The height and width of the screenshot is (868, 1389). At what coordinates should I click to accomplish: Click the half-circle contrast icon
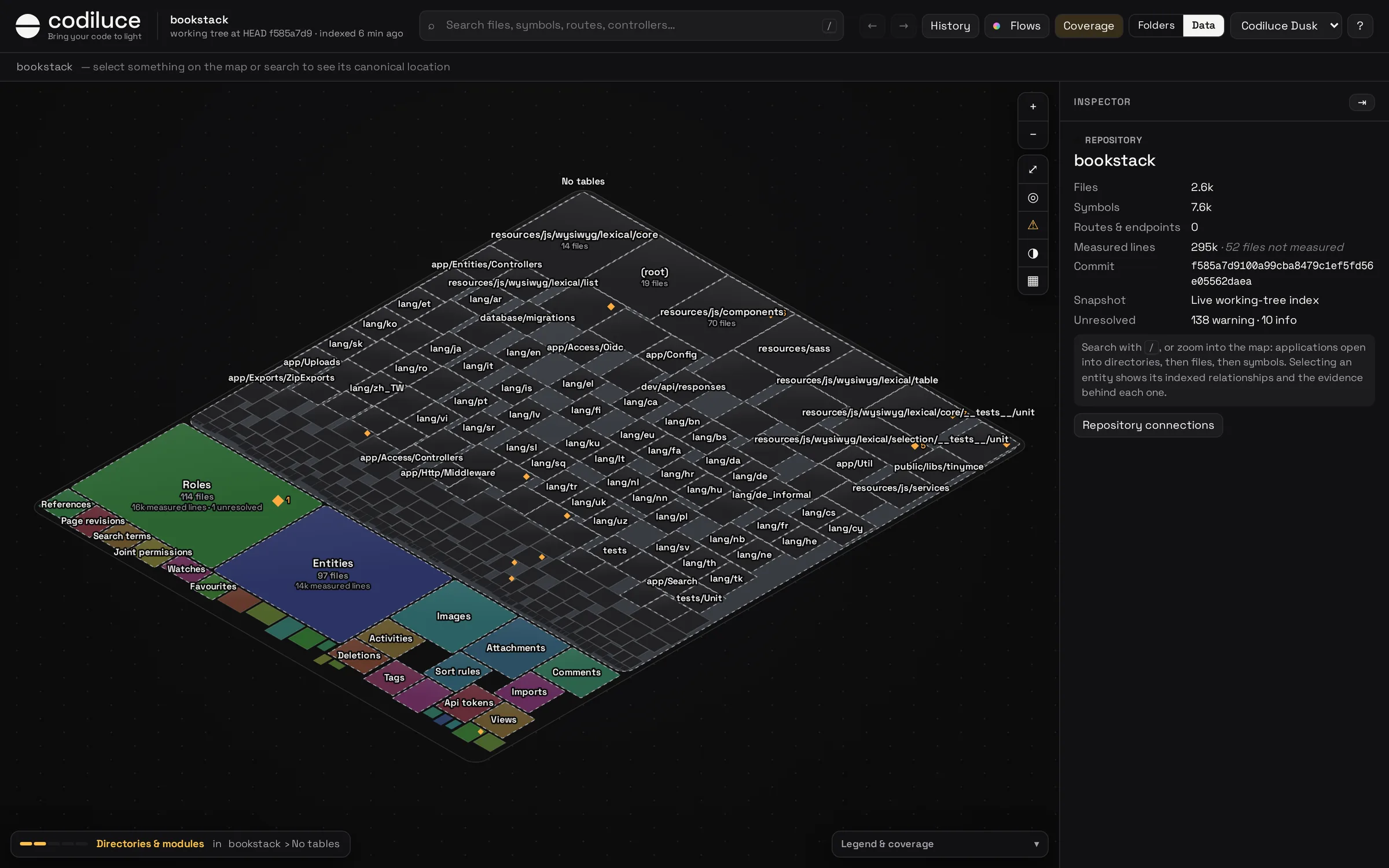(1032, 253)
